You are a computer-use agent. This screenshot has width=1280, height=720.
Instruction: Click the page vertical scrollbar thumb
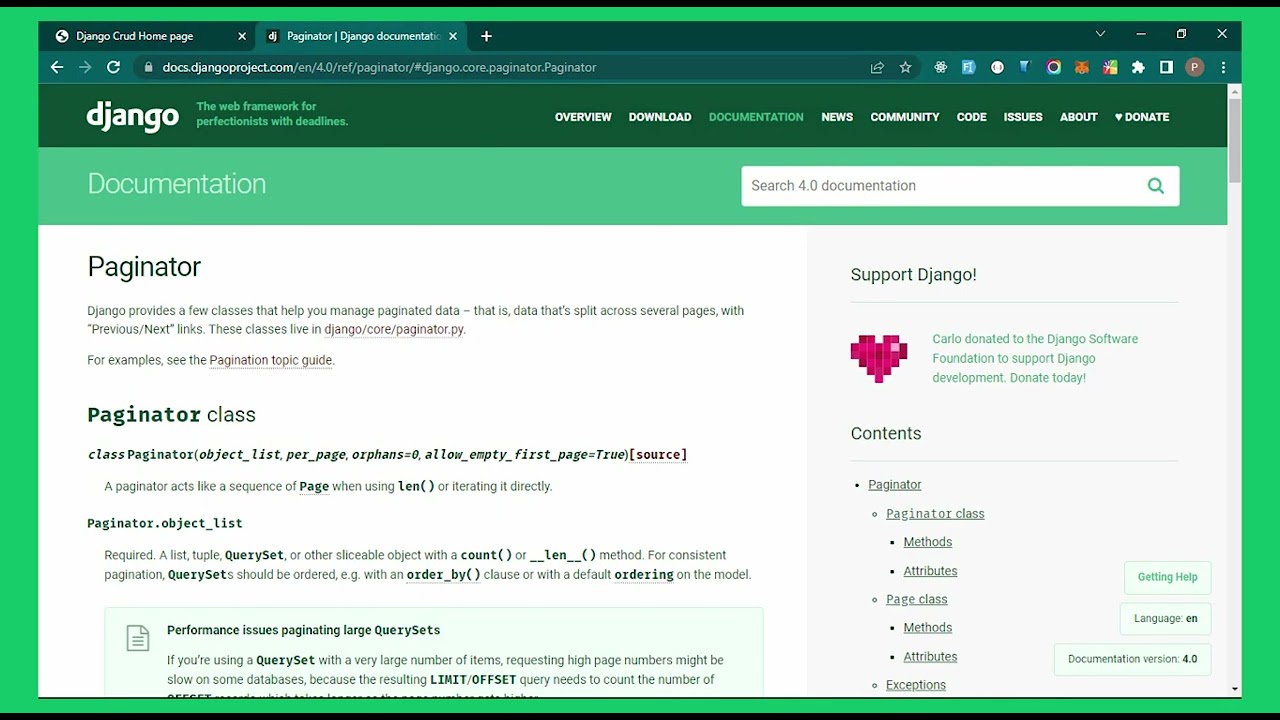[x=1235, y=140]
